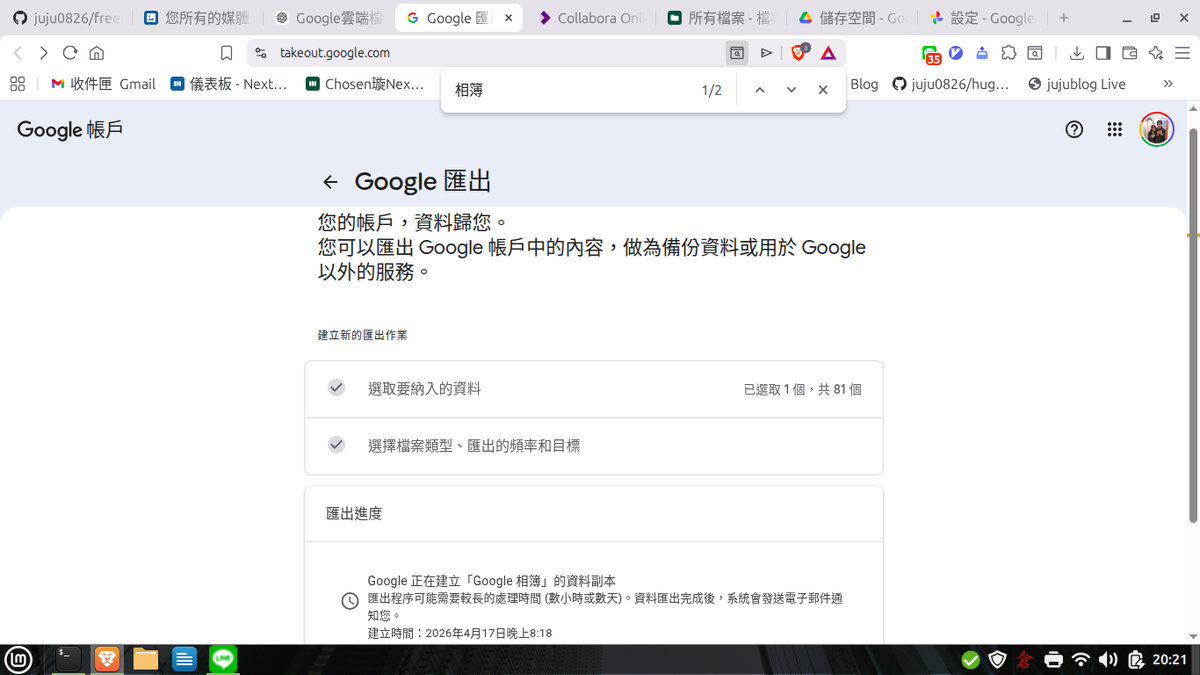
Task: Open the Leo AI sparkle icon
Action: click(x=1156, y=53)
